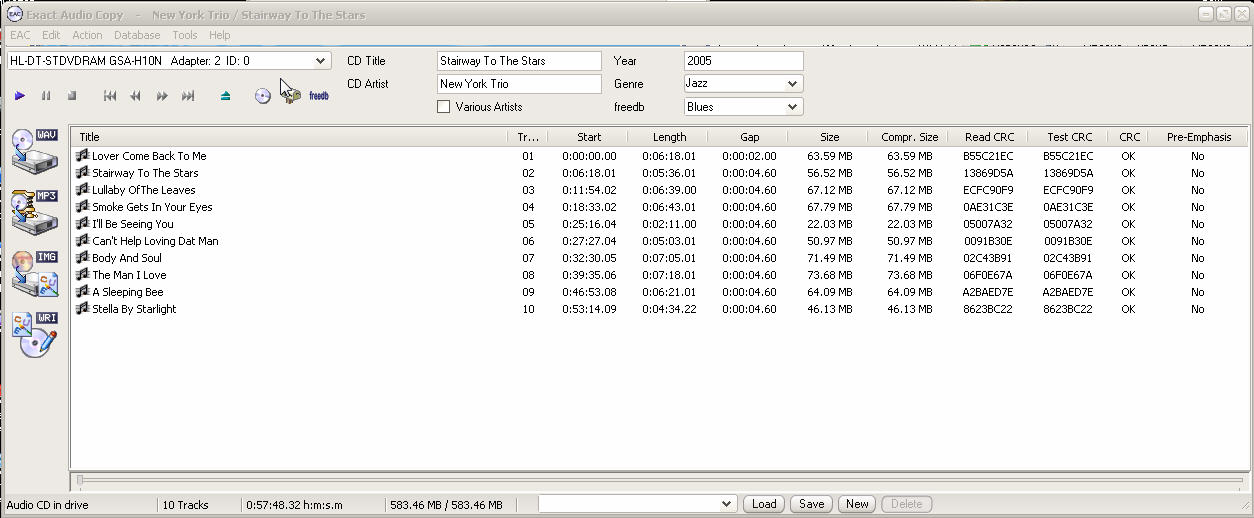Click "Audio CD in drive" status text
This screenshot has height=518, width=1254.
tap(48, 505)
